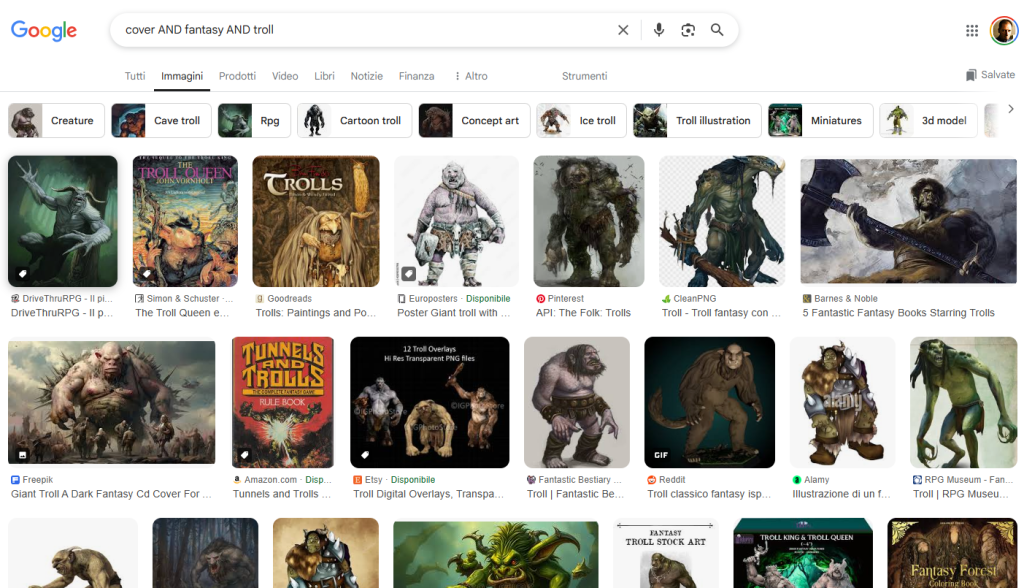Switch to the Prodotti tab

coord(237,76)
